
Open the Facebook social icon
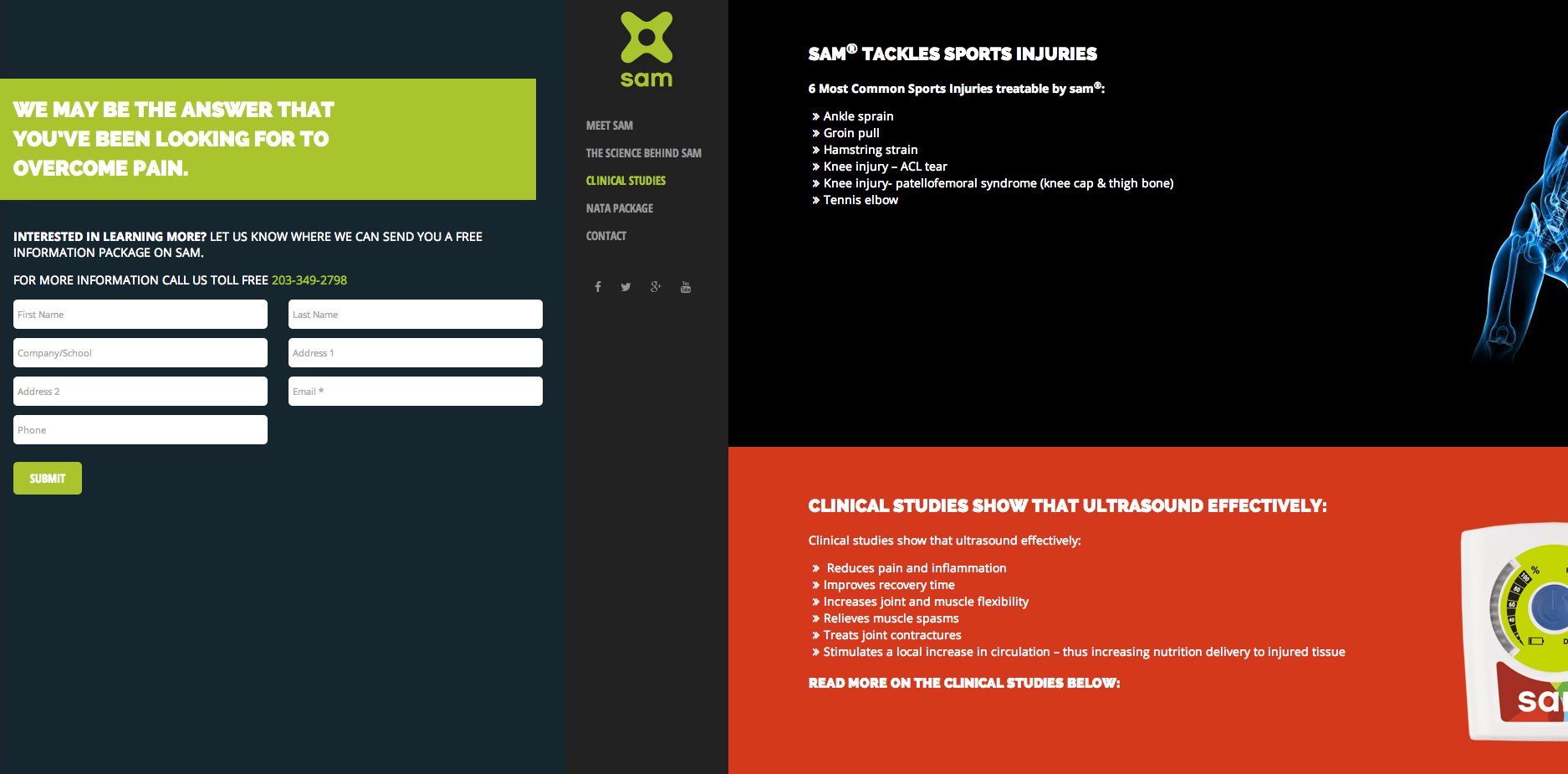(598, 287)
